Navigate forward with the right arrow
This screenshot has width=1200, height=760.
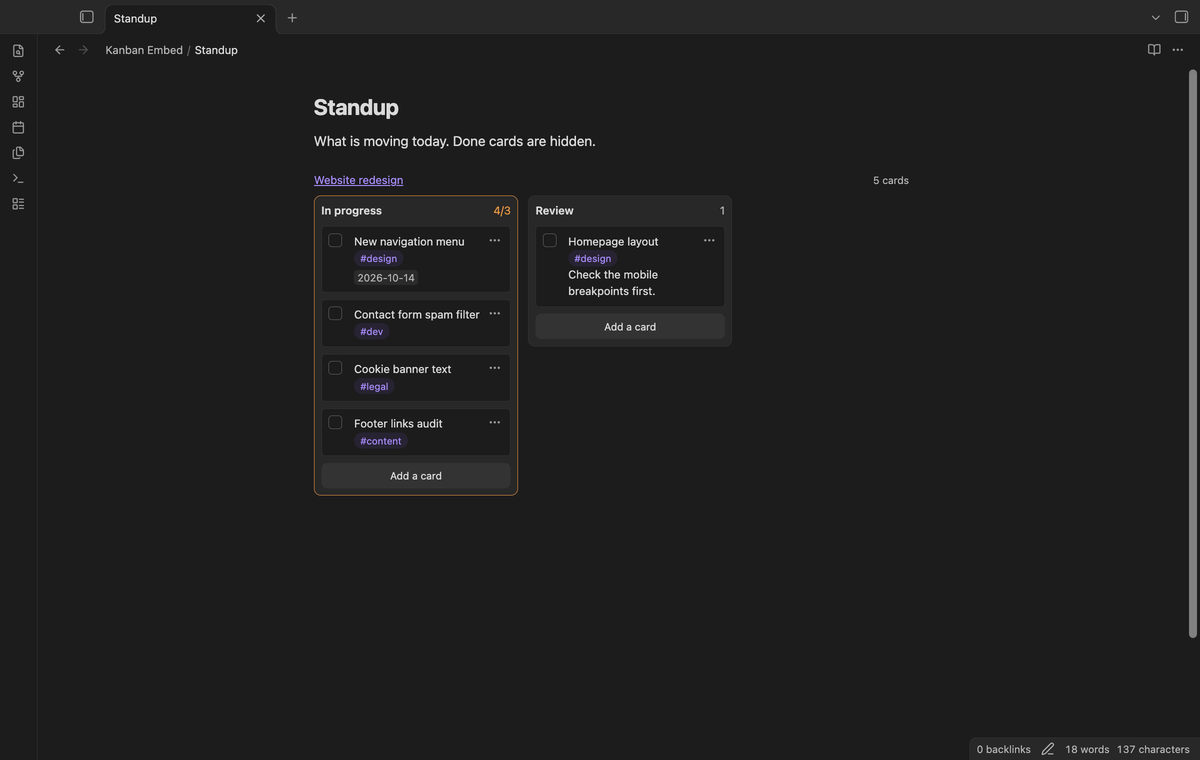(x=83, y=50)
